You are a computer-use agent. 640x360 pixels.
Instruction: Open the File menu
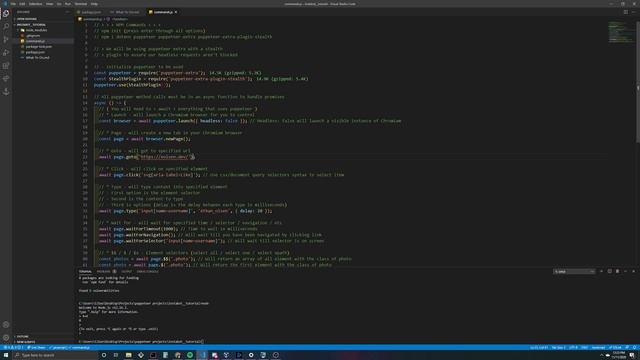pos(13,4)
